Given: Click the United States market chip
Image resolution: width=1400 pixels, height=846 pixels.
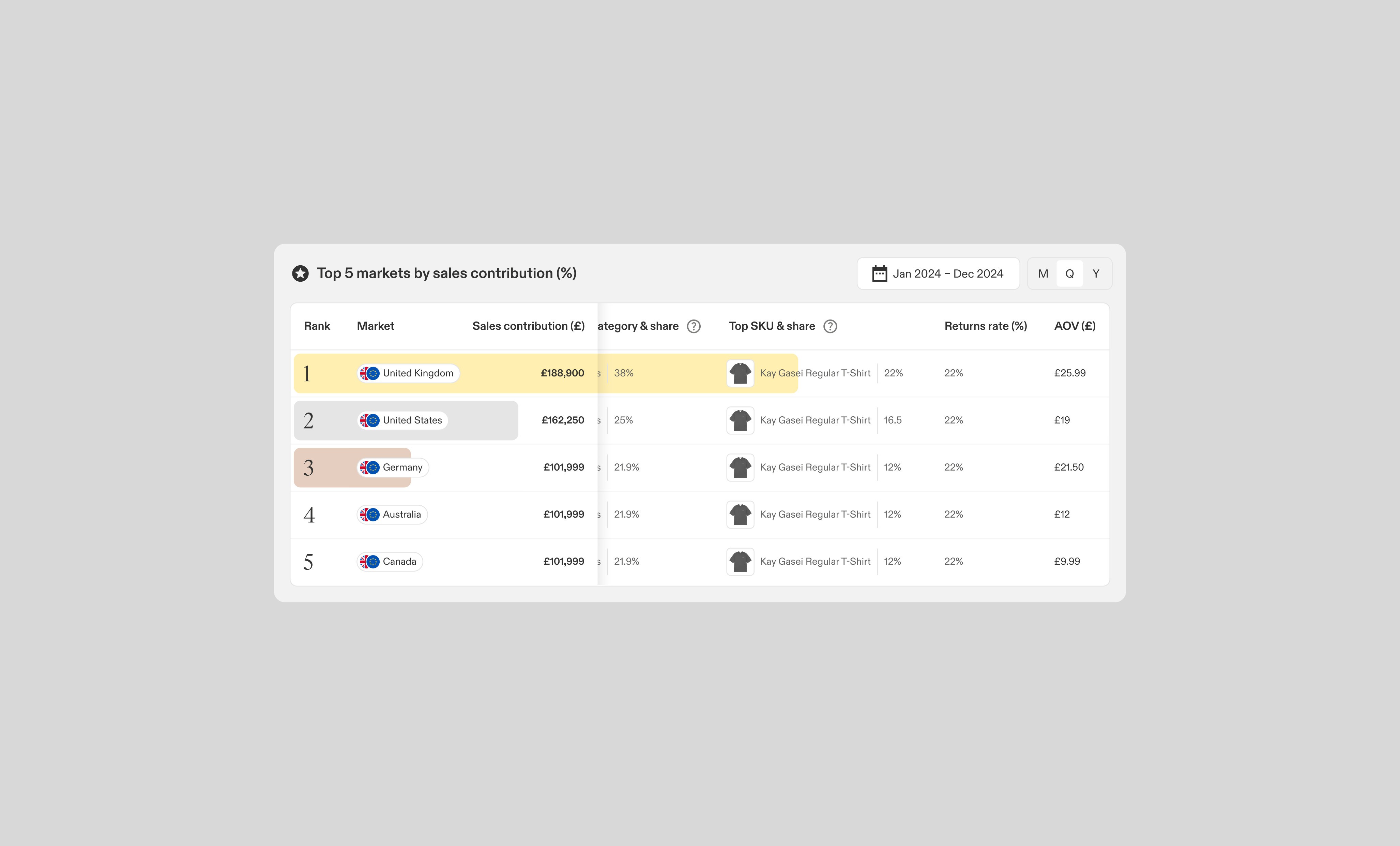Looking at the screenshot, I should 403,420.
